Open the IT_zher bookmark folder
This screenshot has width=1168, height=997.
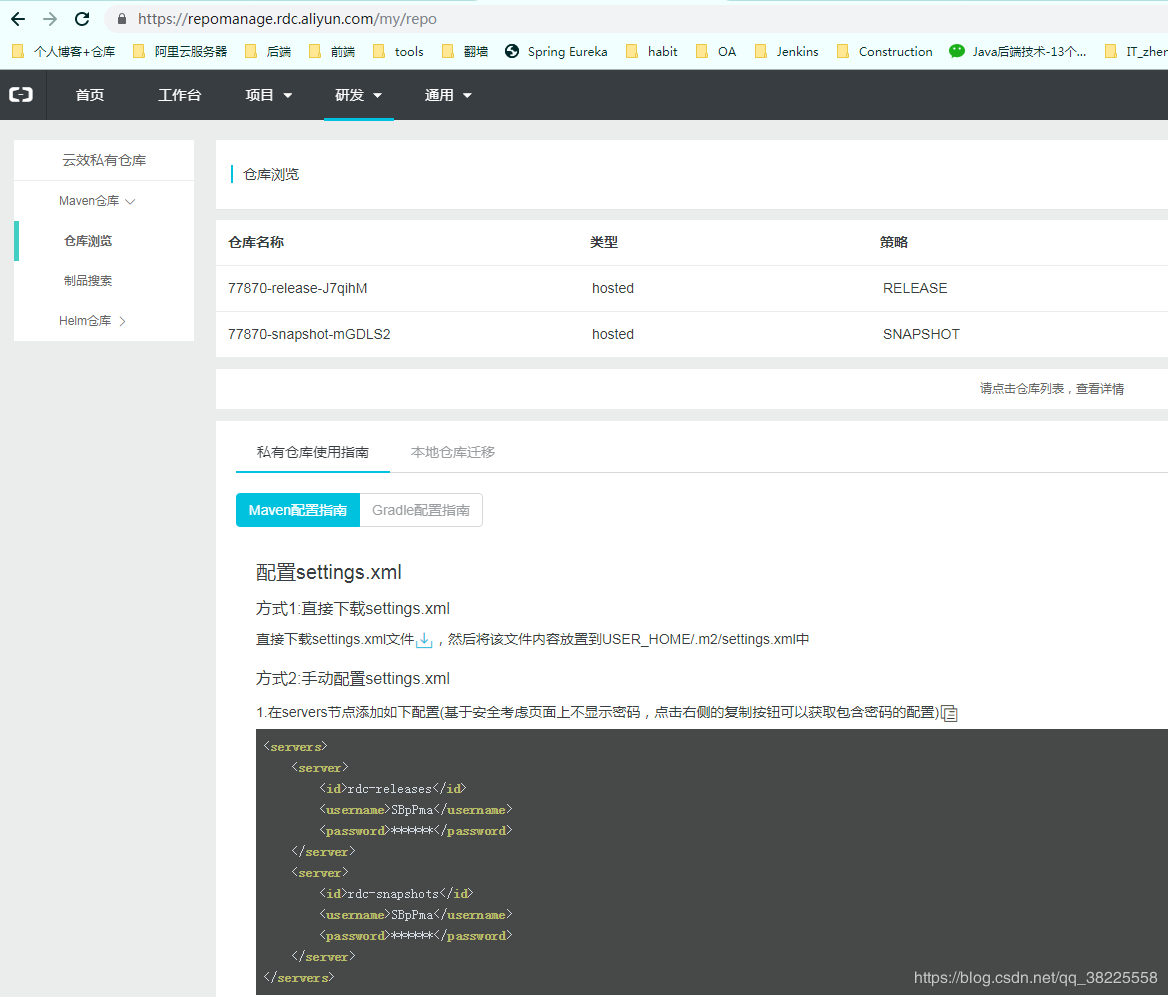pos(1135,51)
